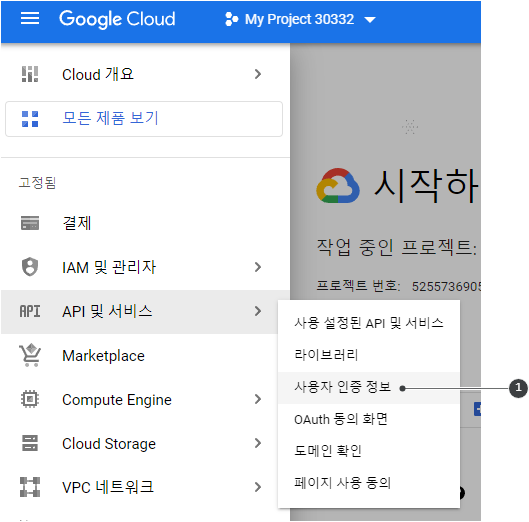
Task: Click the Cloud Storage icon
Action: [x=30, y=443]
